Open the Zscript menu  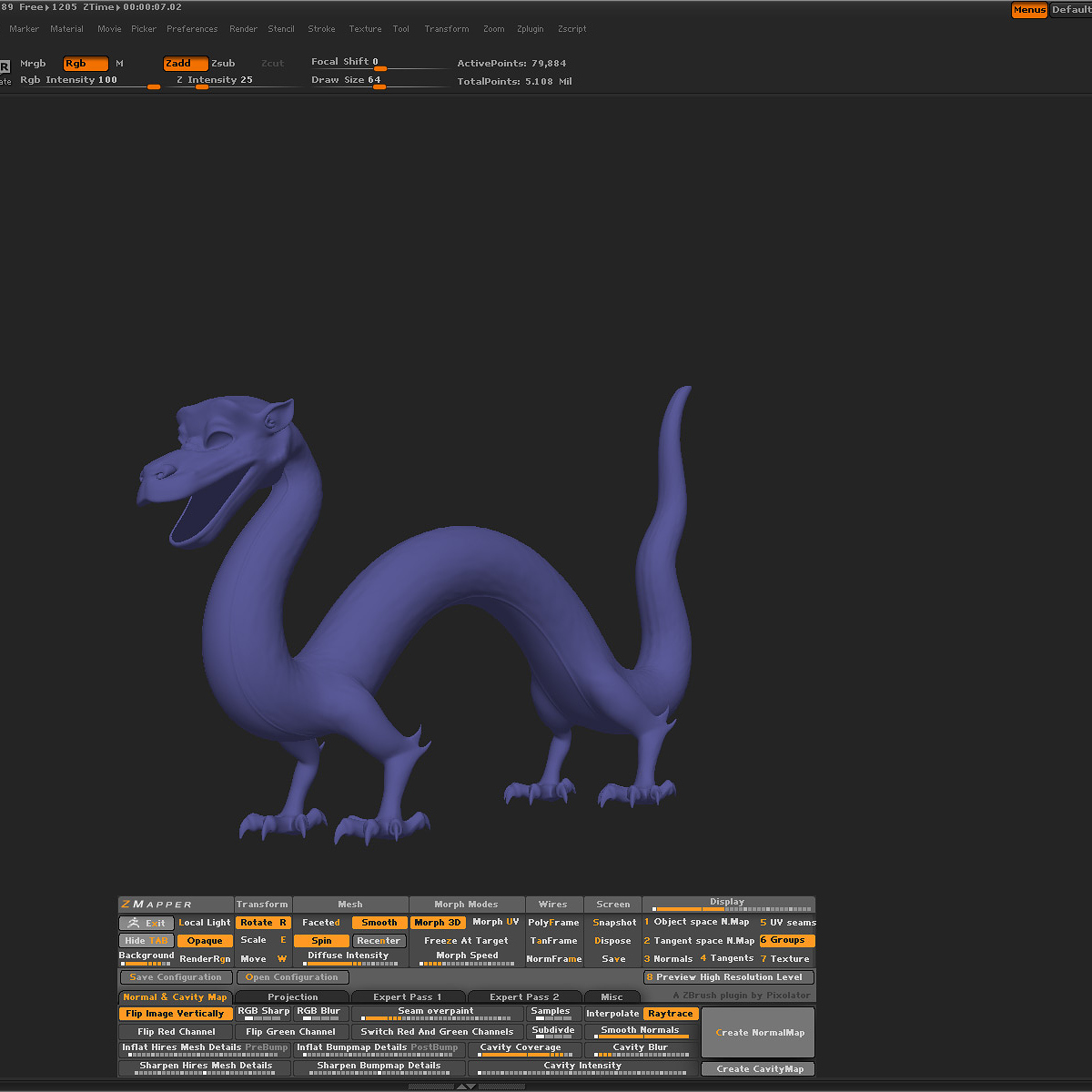click(572, 29)
